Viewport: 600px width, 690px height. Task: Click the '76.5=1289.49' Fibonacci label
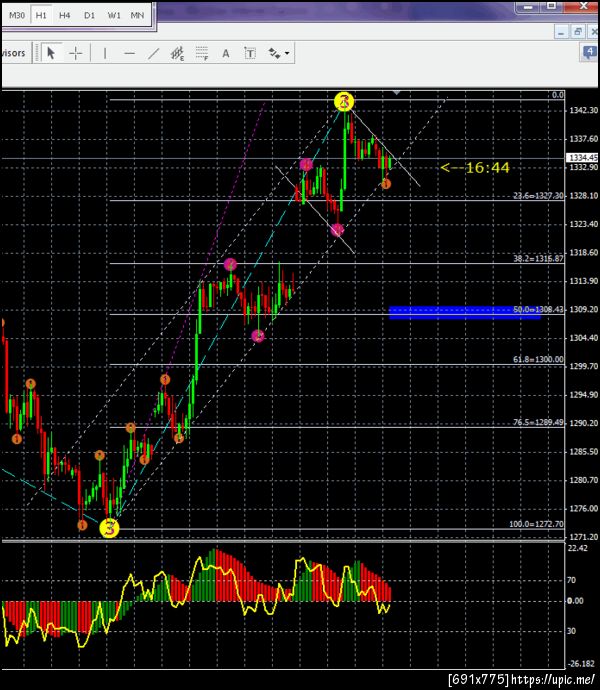tap(538, 422)
